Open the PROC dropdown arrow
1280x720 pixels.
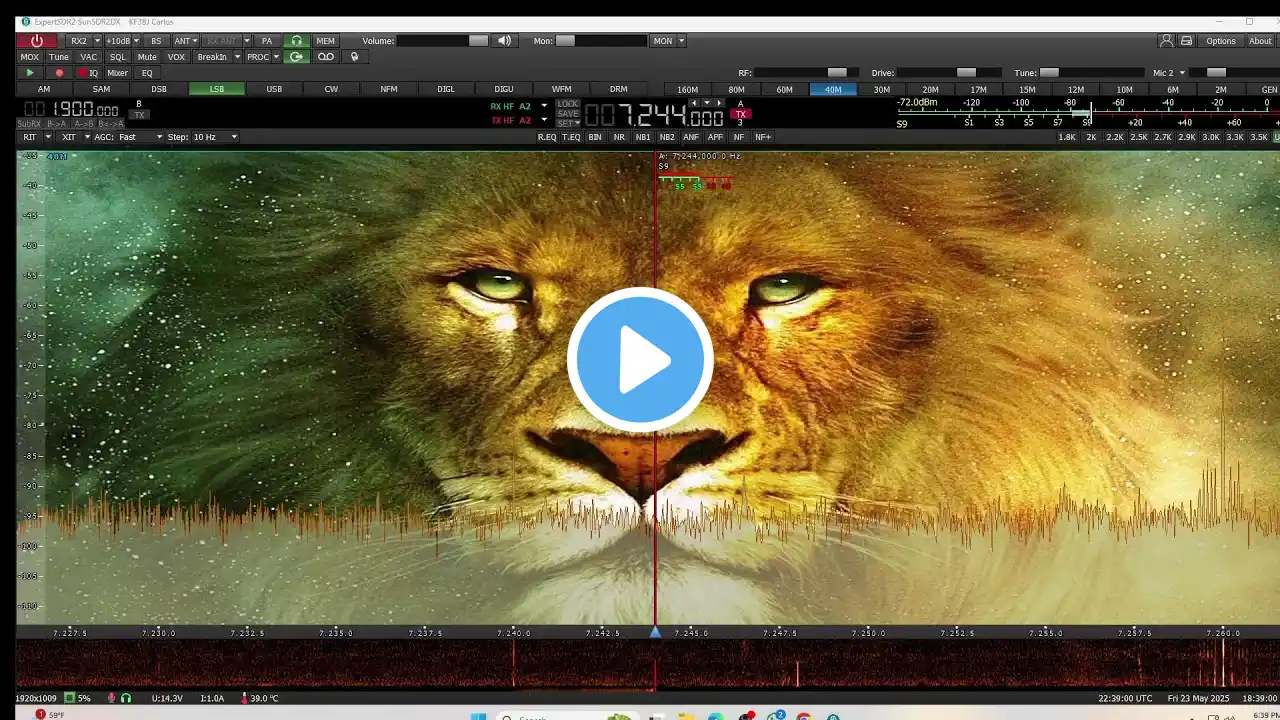pyautogui.click(x=276, y=57)
